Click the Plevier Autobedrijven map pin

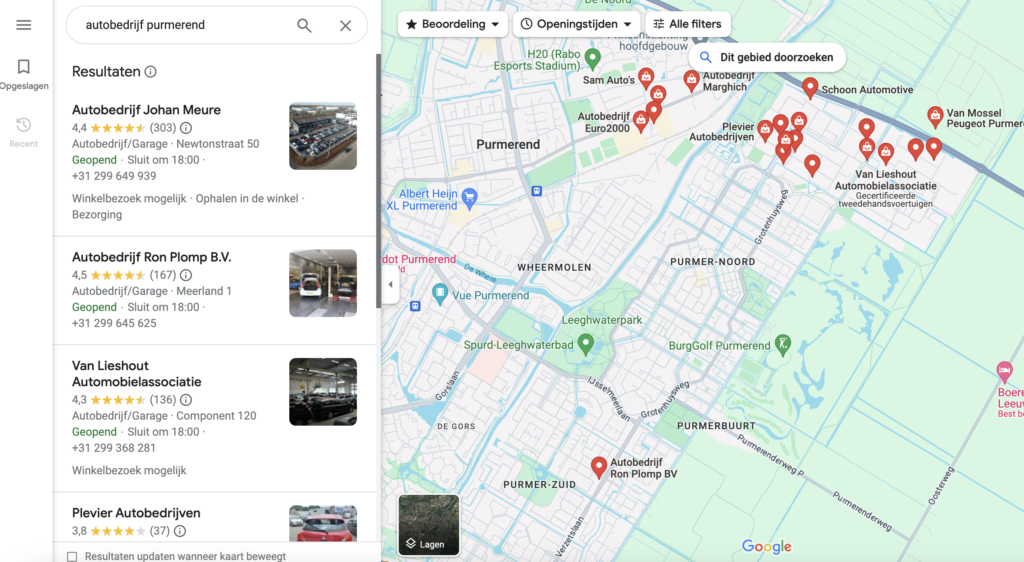765,130
